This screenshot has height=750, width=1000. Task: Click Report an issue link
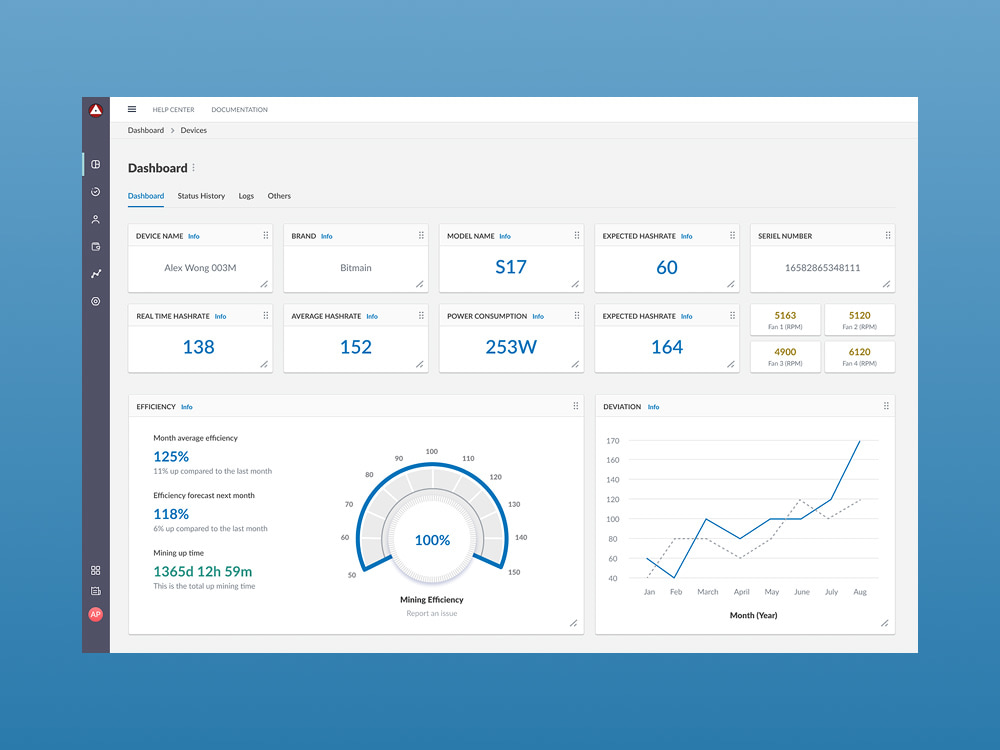(x=432, y=614)
